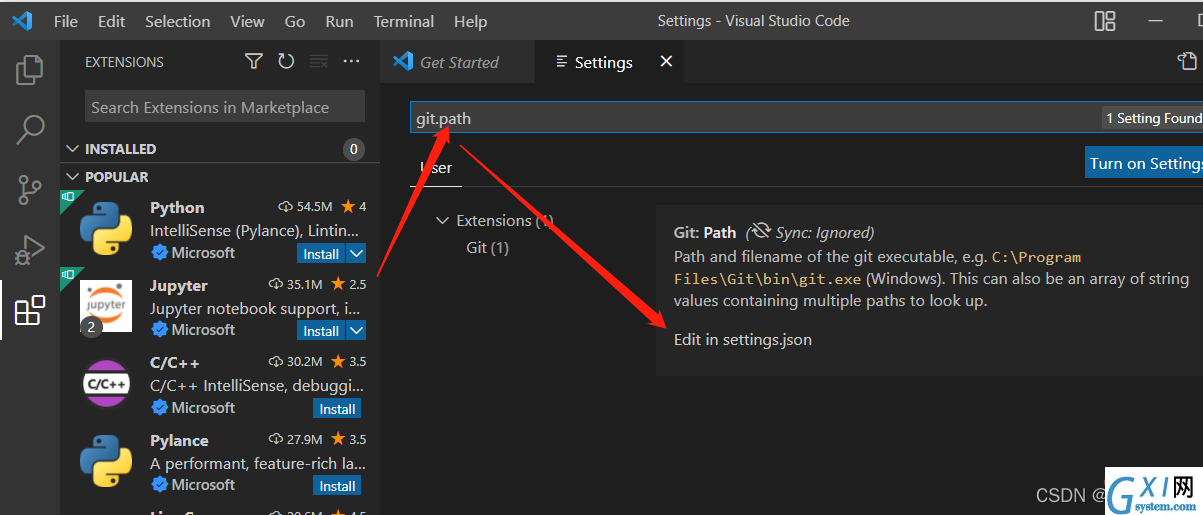The image size is (1203, 515).
Task: Open the Extensions view icon
Action: point(30,310)
